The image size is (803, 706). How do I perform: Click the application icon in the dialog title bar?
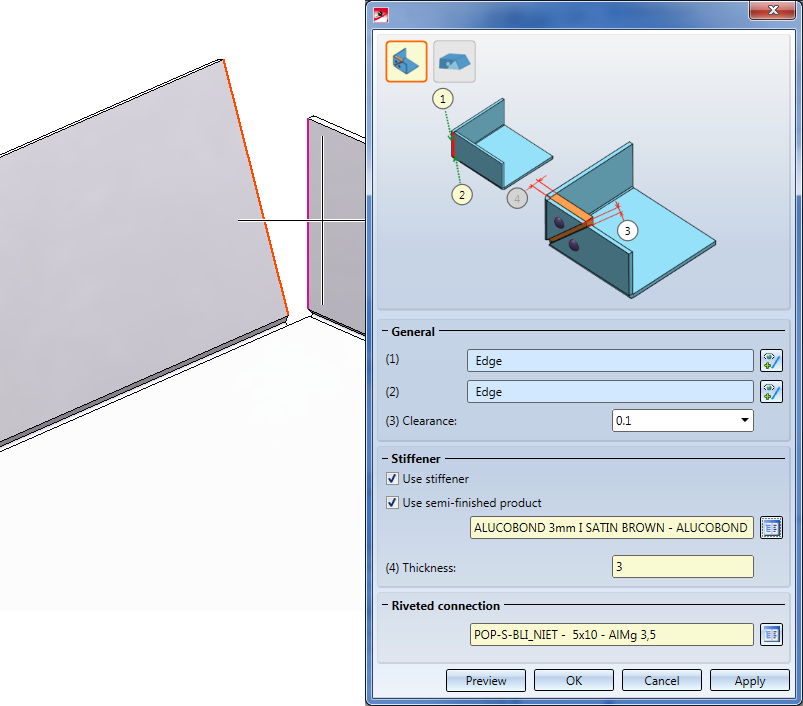[381, 14]
